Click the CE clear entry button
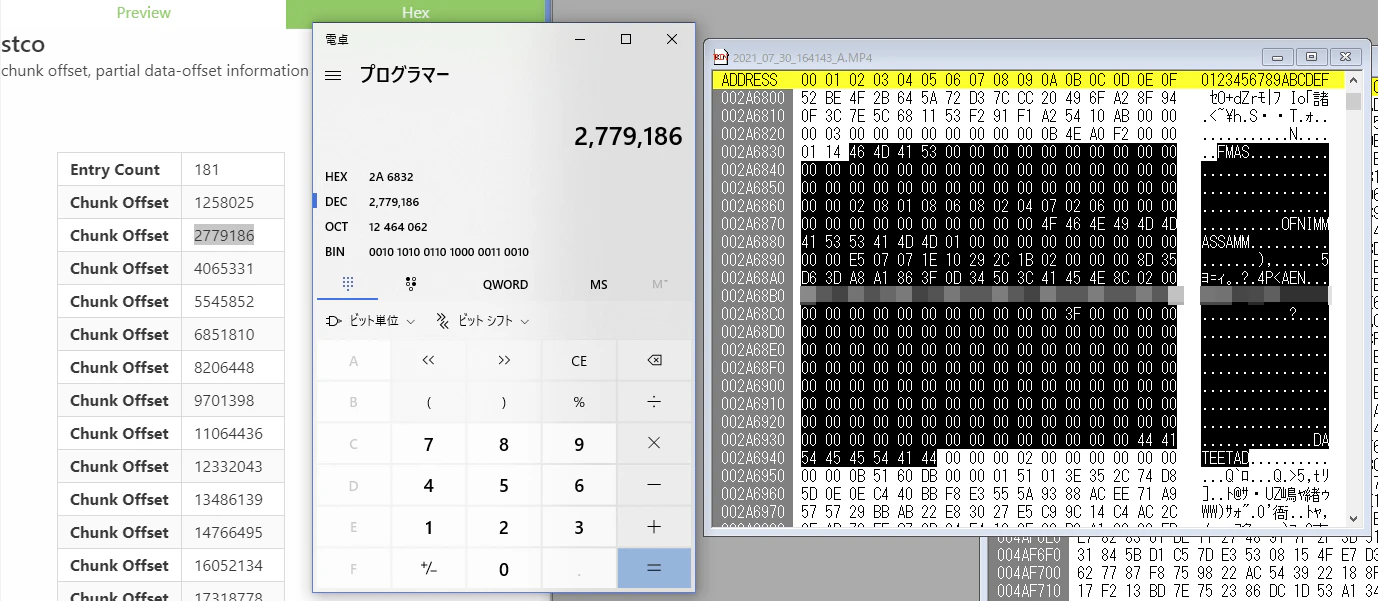1379x601 pixels. (579, 361)
